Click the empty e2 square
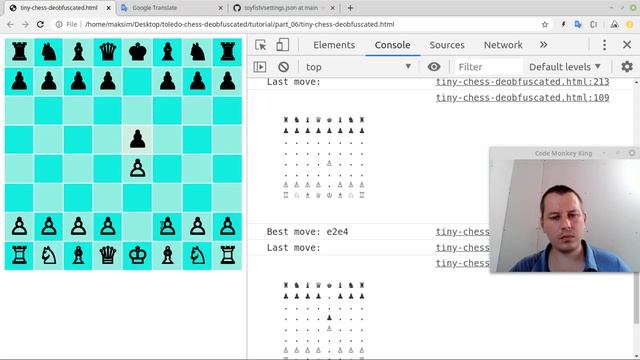Screen dimensions: 640x360 click(138, 227)
